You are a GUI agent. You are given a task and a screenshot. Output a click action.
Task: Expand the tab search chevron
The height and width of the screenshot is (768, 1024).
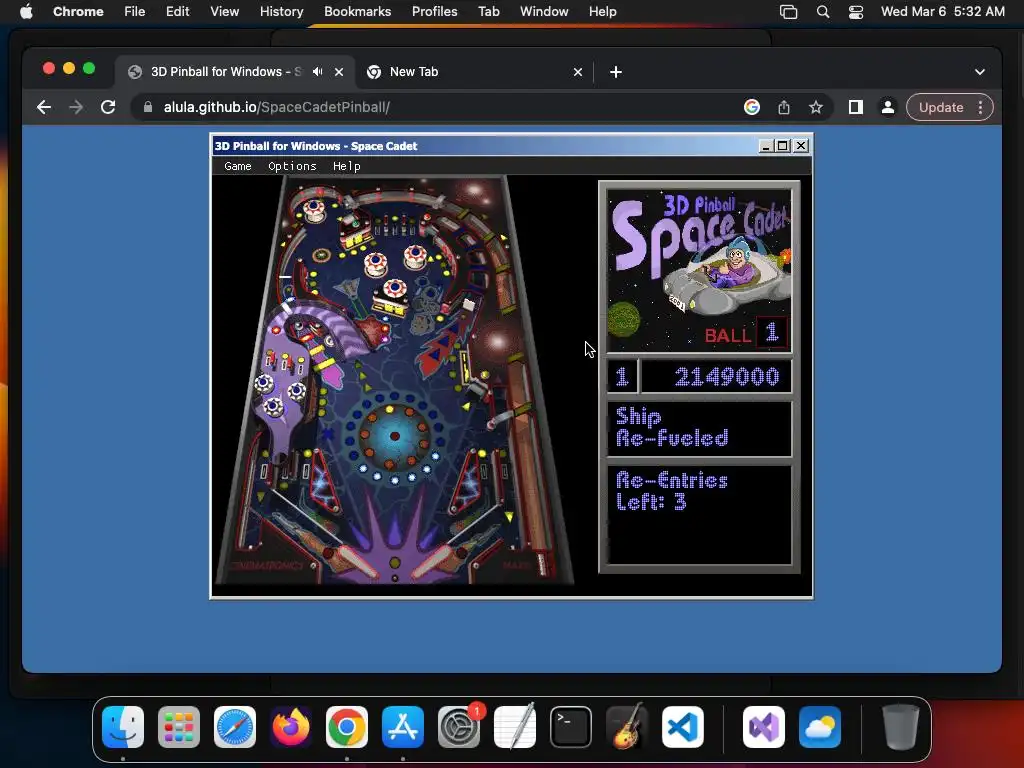980,72
